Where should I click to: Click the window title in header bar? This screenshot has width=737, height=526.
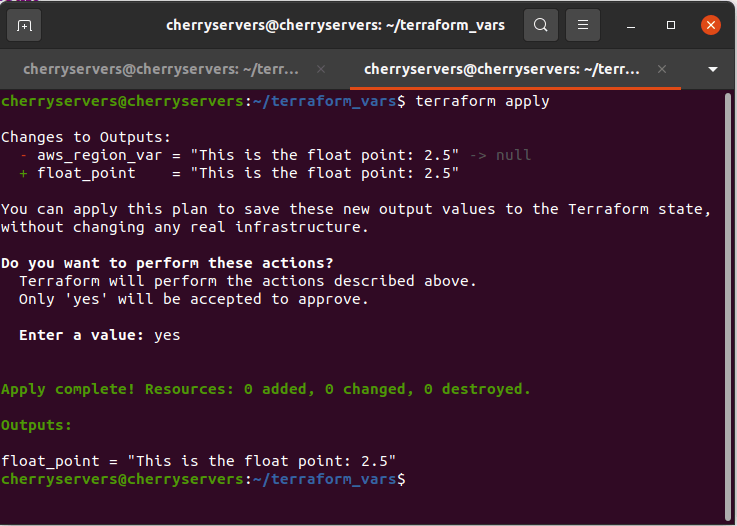335,25
